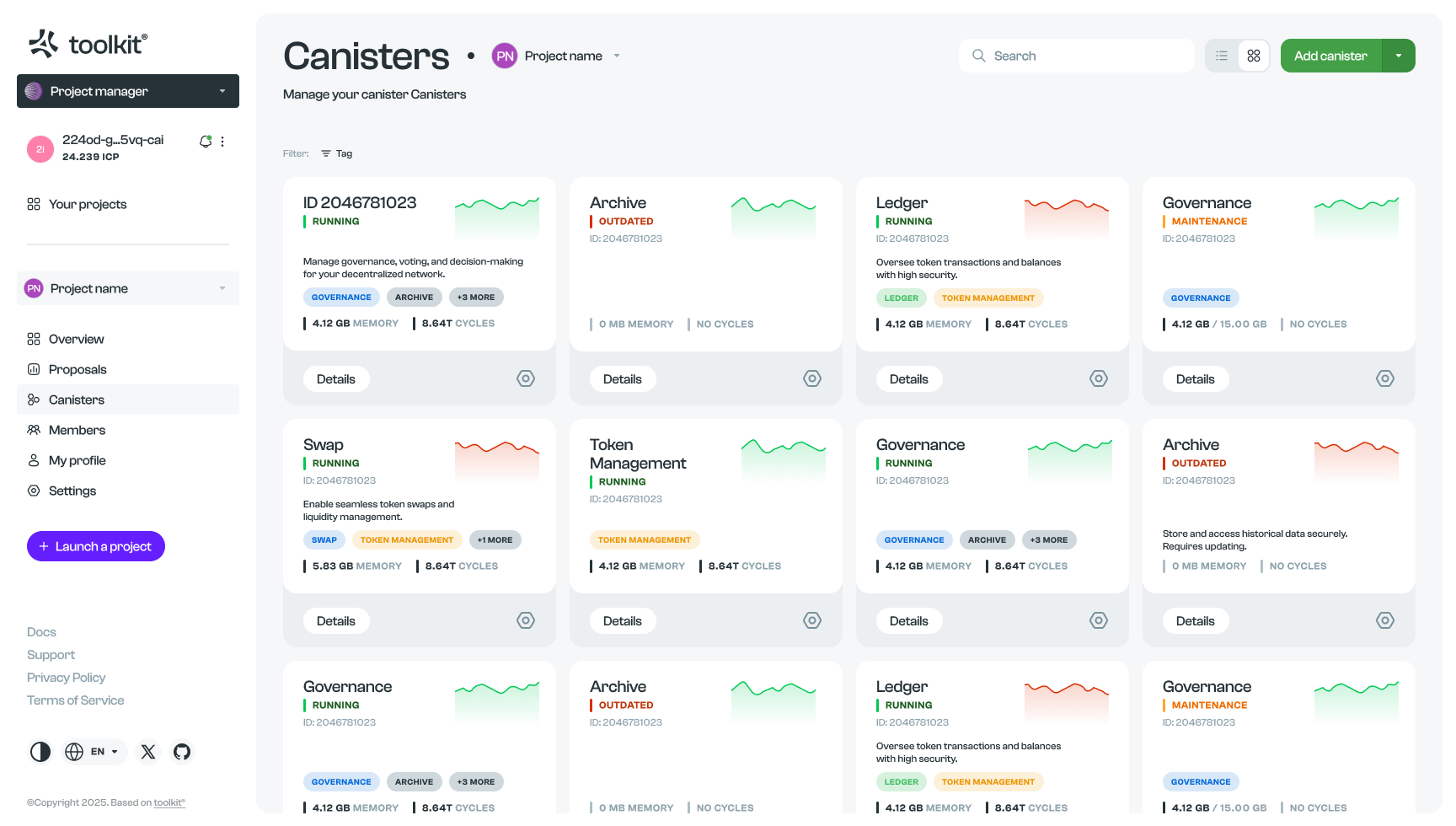
Task: Open Settings in sidebar
Action: (x=128, y=491)
